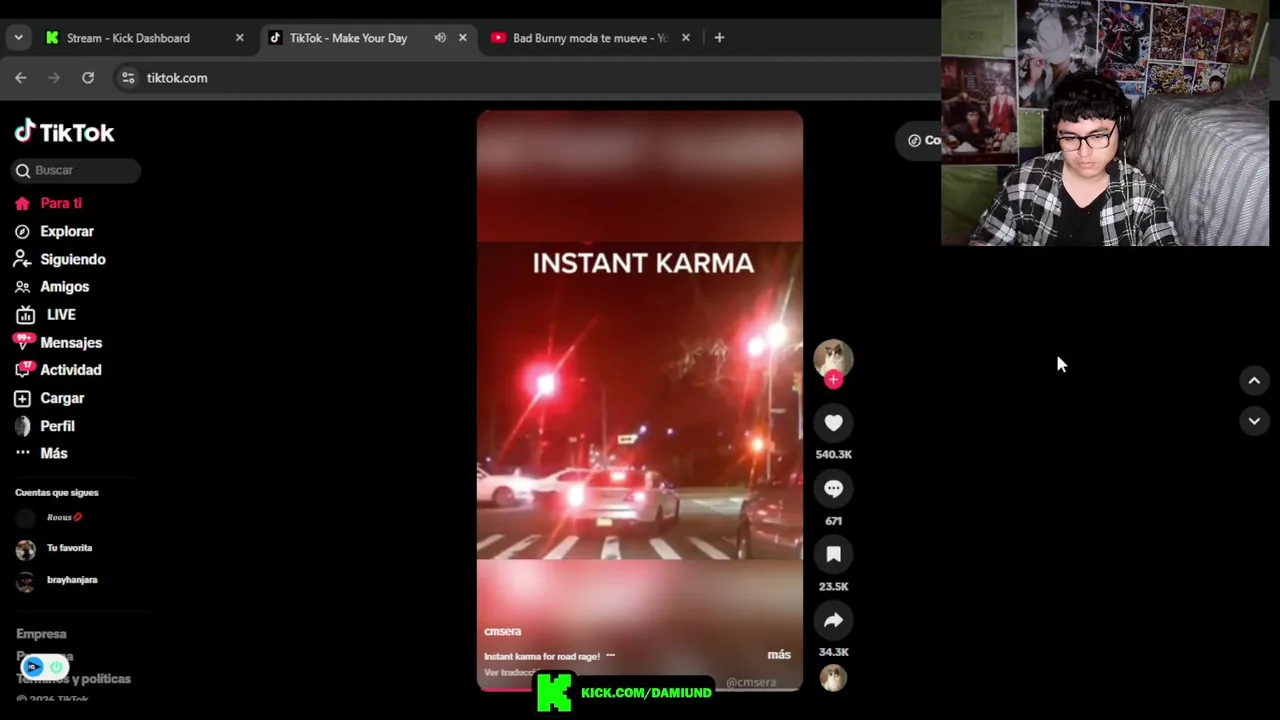The height and width of the screenshot is (720, 1280).
Task: Close the TikTok - Make Your Day tab
Action: 462,38
